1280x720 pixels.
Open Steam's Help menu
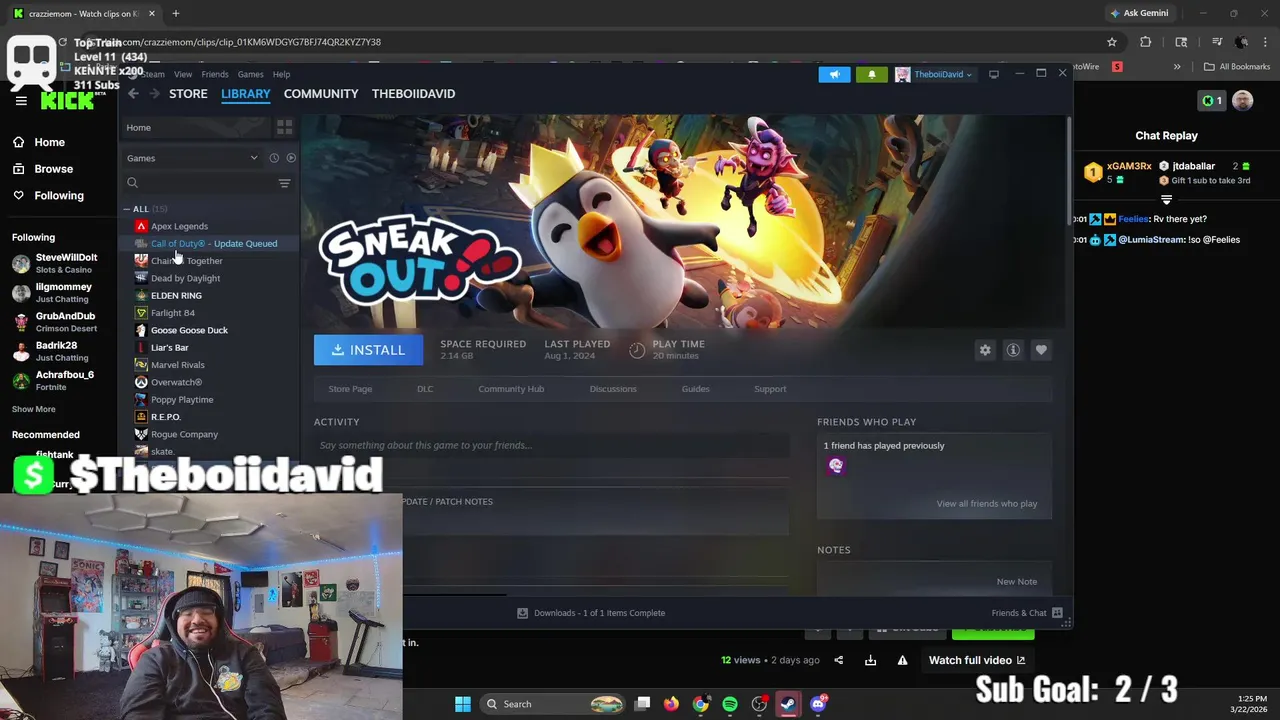[x=282, y=74]
